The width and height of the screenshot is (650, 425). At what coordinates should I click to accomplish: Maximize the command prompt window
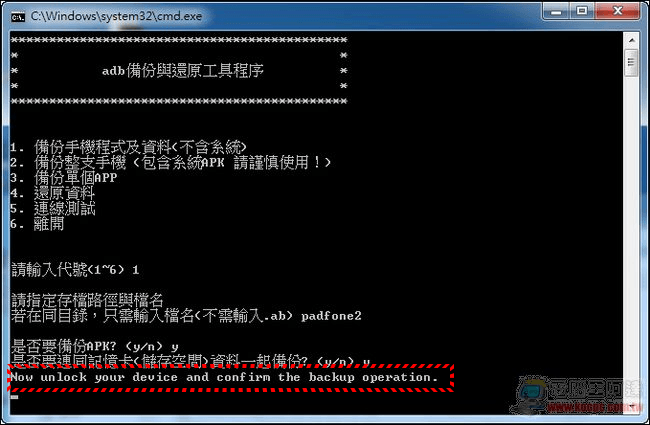582,11
